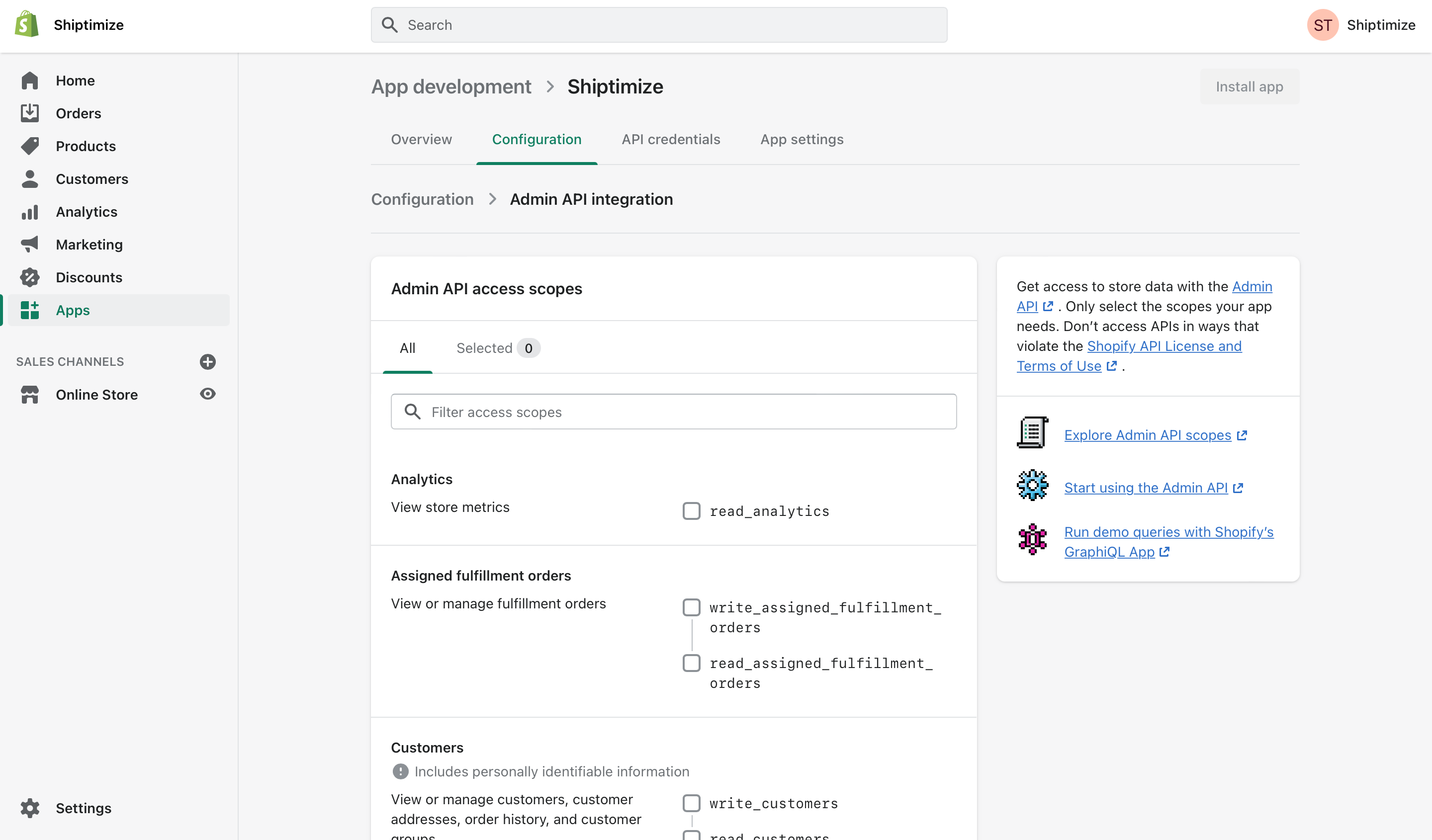1432x840 pixels.
Task: Open Online Store sales channel
Action: point(96,395)
